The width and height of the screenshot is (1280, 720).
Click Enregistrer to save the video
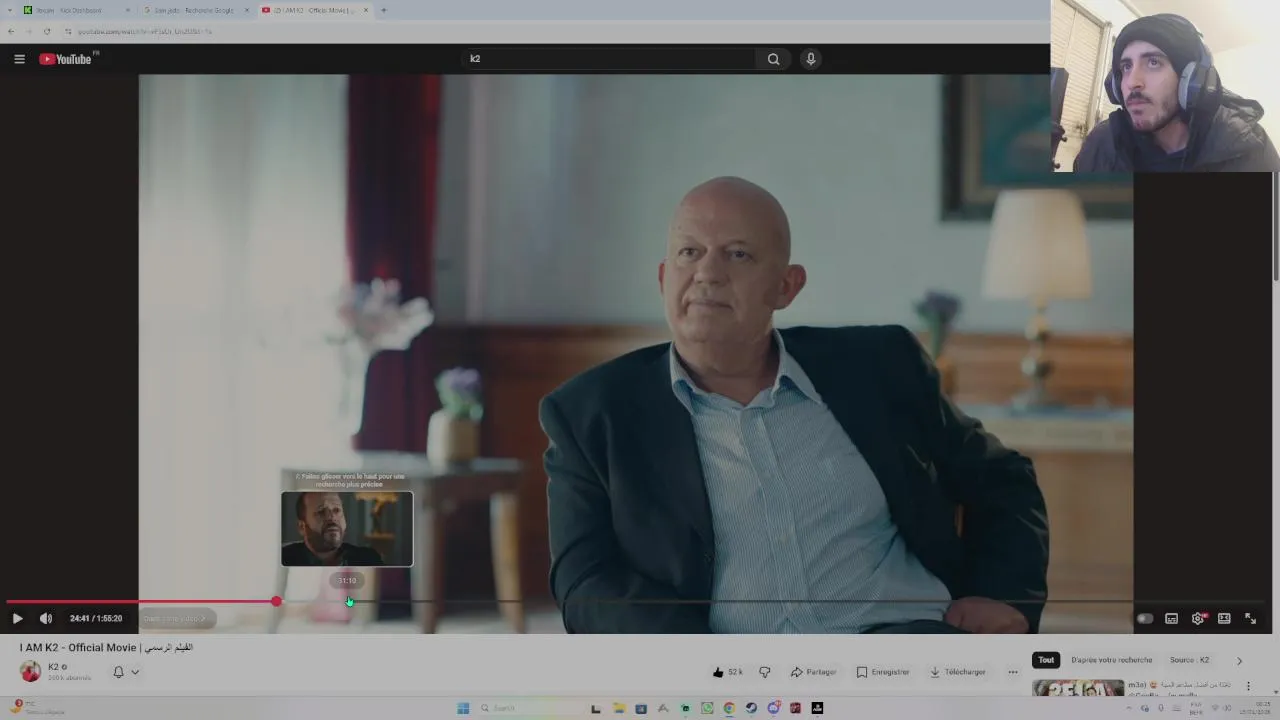click(x=883, y=672)
